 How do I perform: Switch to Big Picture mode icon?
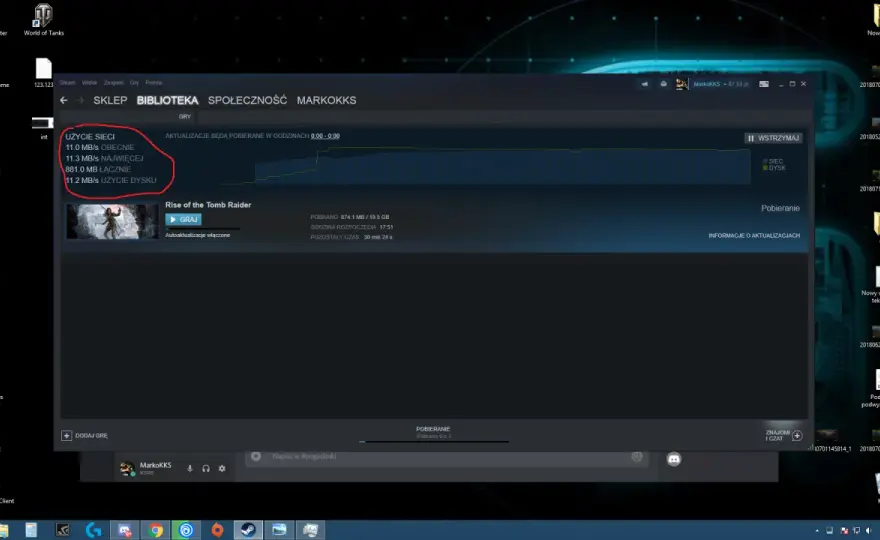(764, 84)
